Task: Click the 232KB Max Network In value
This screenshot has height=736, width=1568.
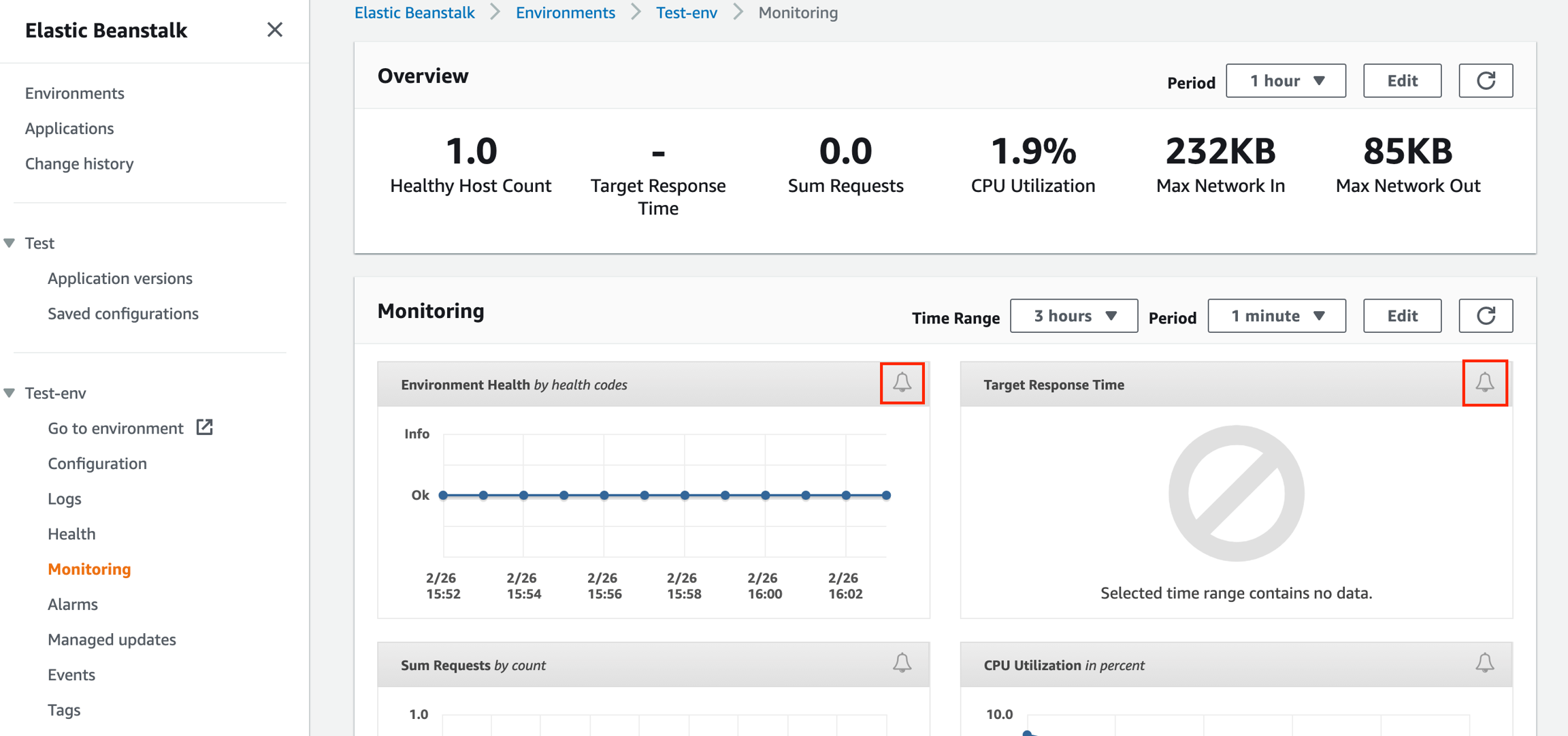Action: pos(1221,151)
